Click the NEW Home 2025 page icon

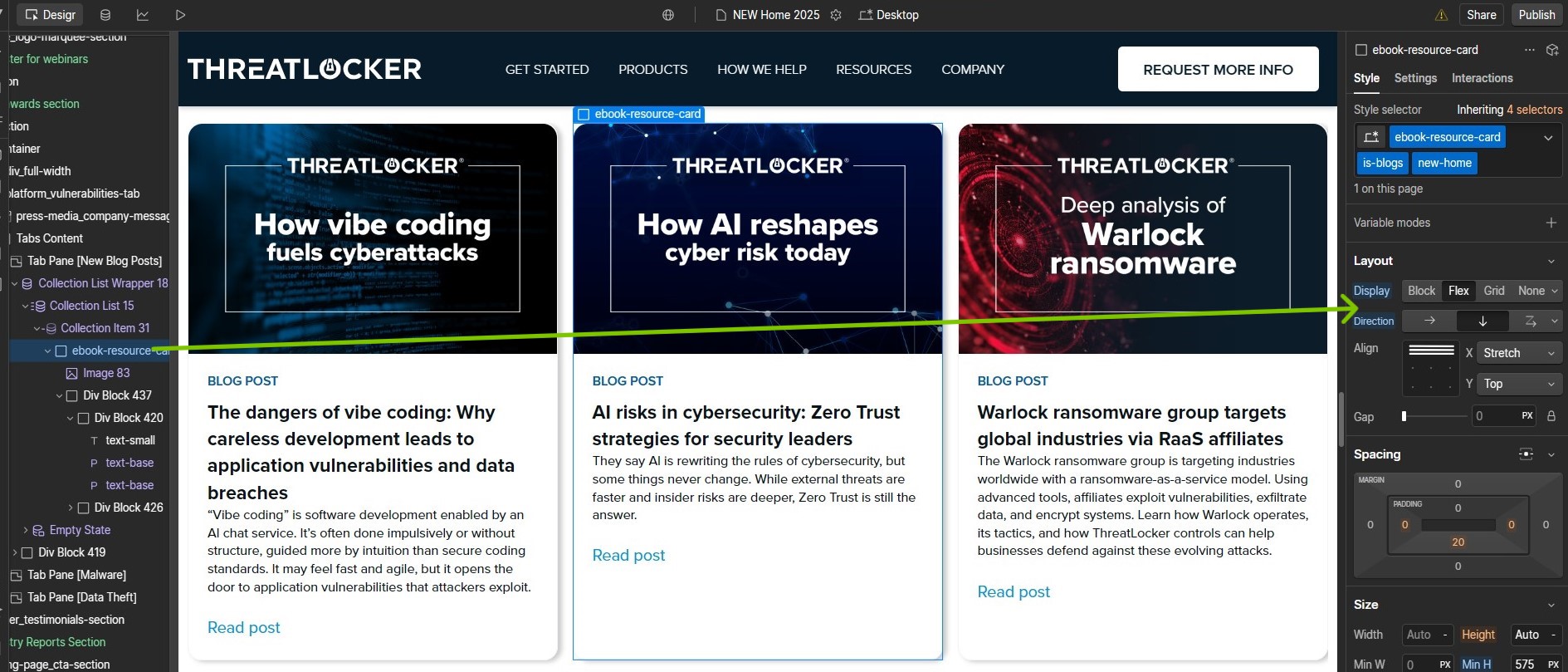pyautogui.click(x=721, y=15)
